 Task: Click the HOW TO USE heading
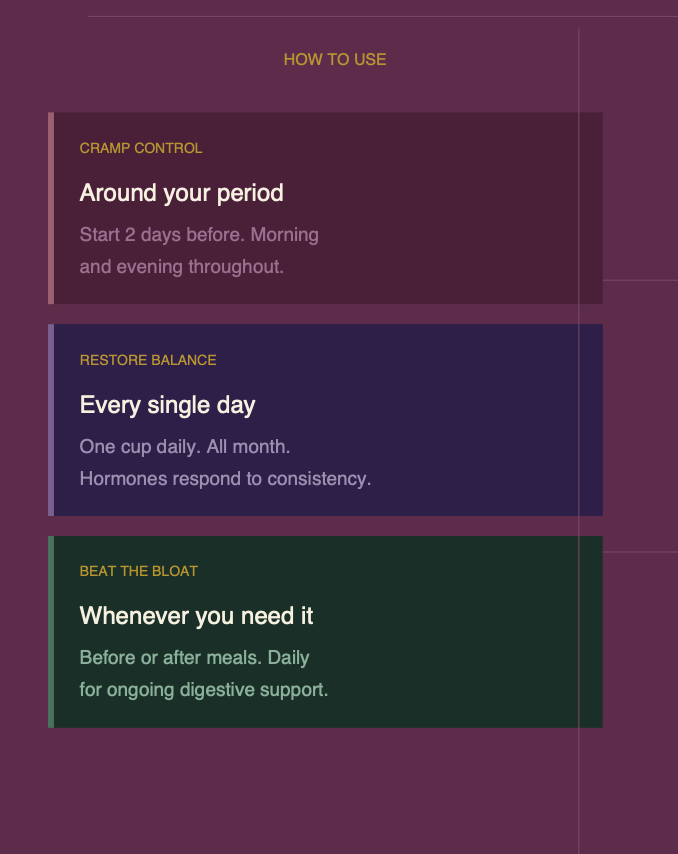(x=335, y=59)
